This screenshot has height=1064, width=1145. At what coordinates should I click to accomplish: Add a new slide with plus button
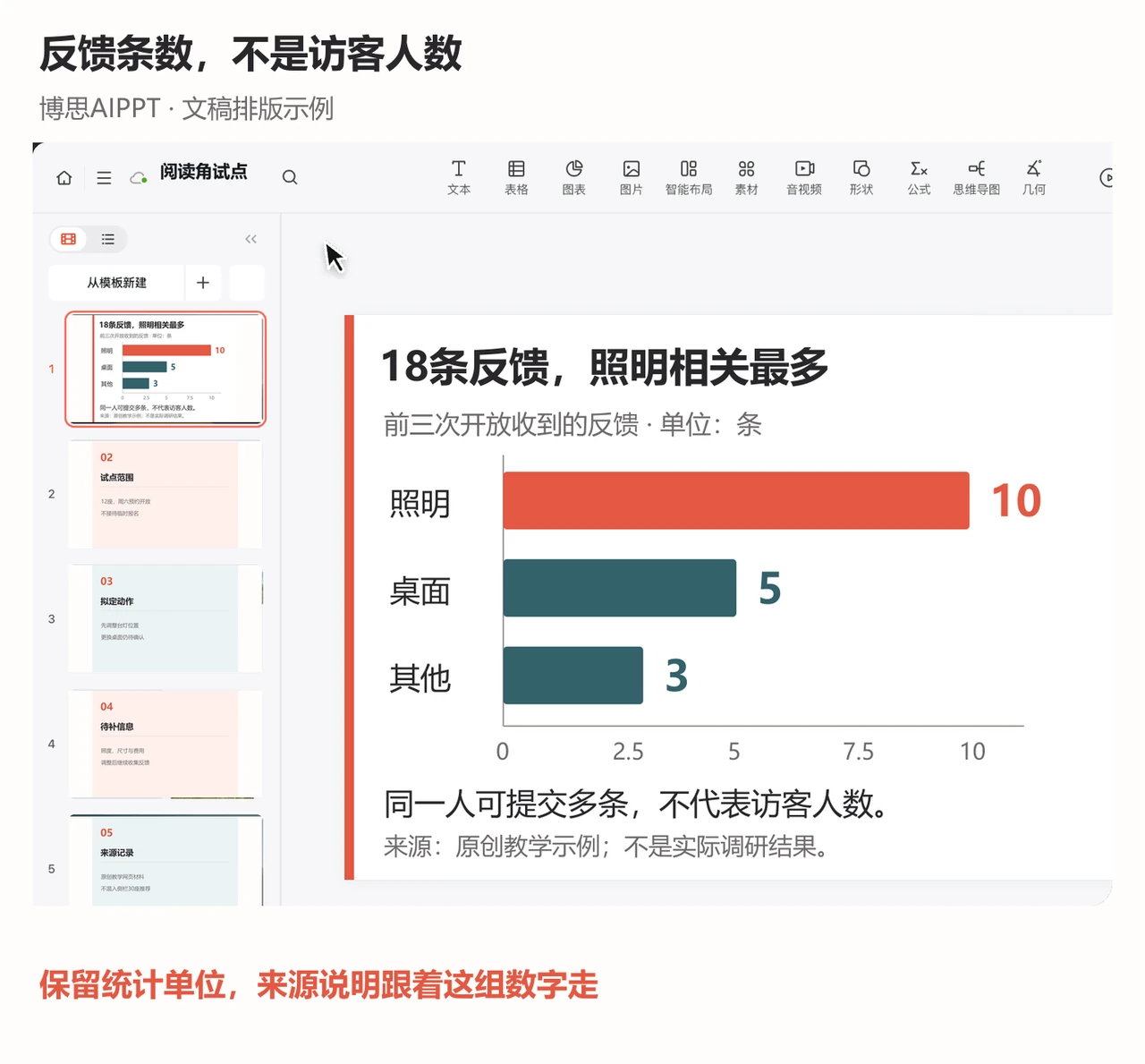[x=203, y=283]
